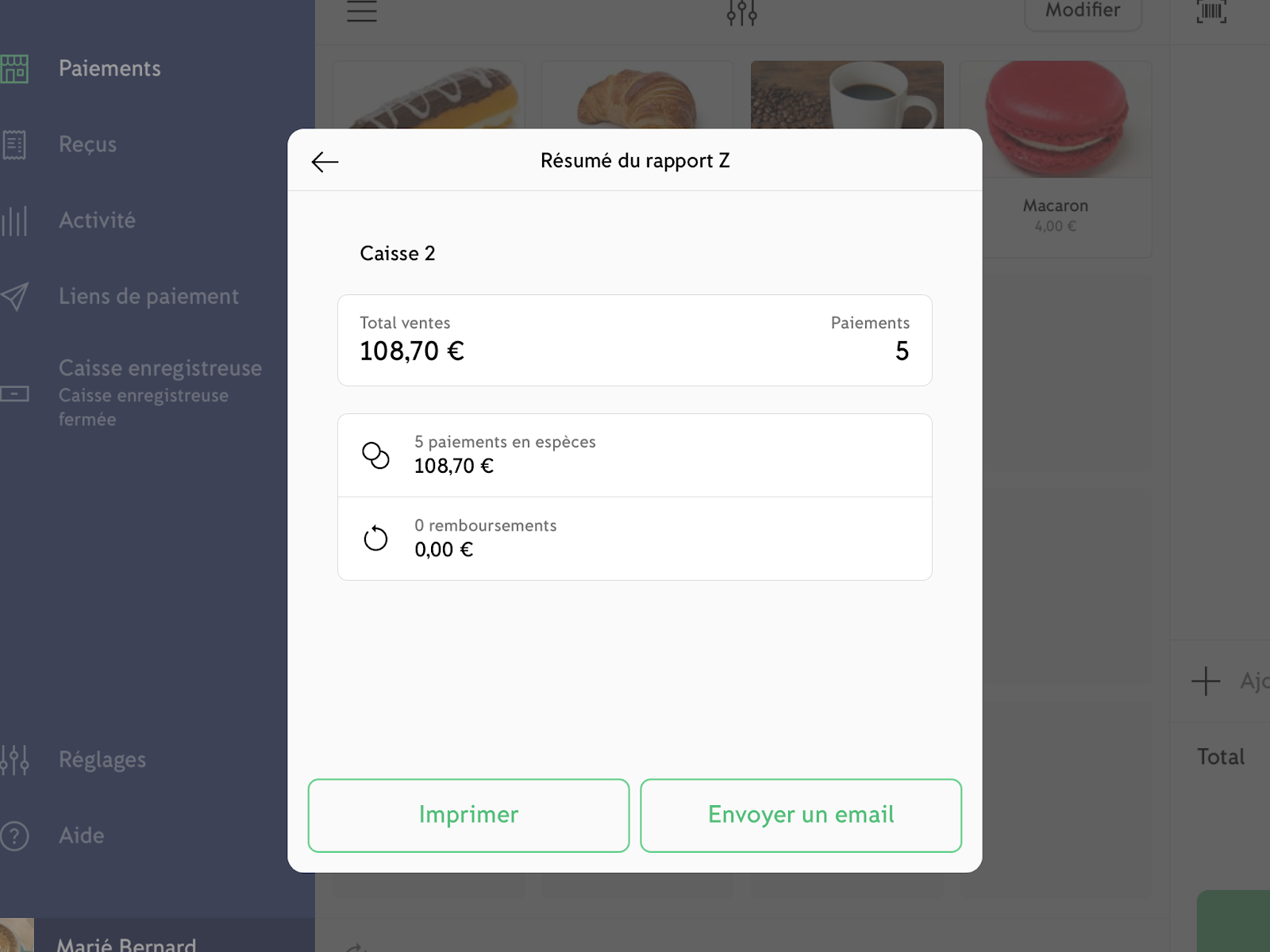Open the Liens de paiement paper plane icon

14,297
